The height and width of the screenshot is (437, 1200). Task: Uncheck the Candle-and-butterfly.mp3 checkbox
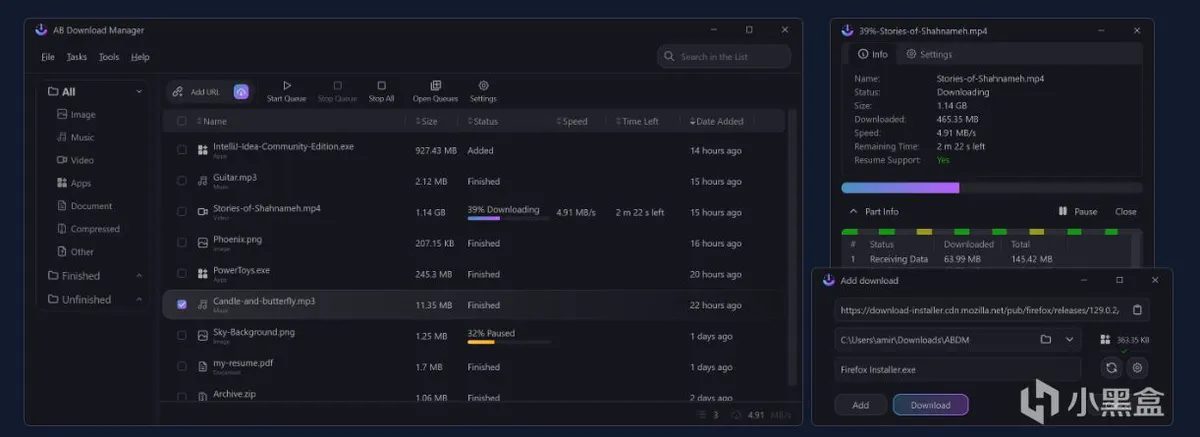(181, 305)
